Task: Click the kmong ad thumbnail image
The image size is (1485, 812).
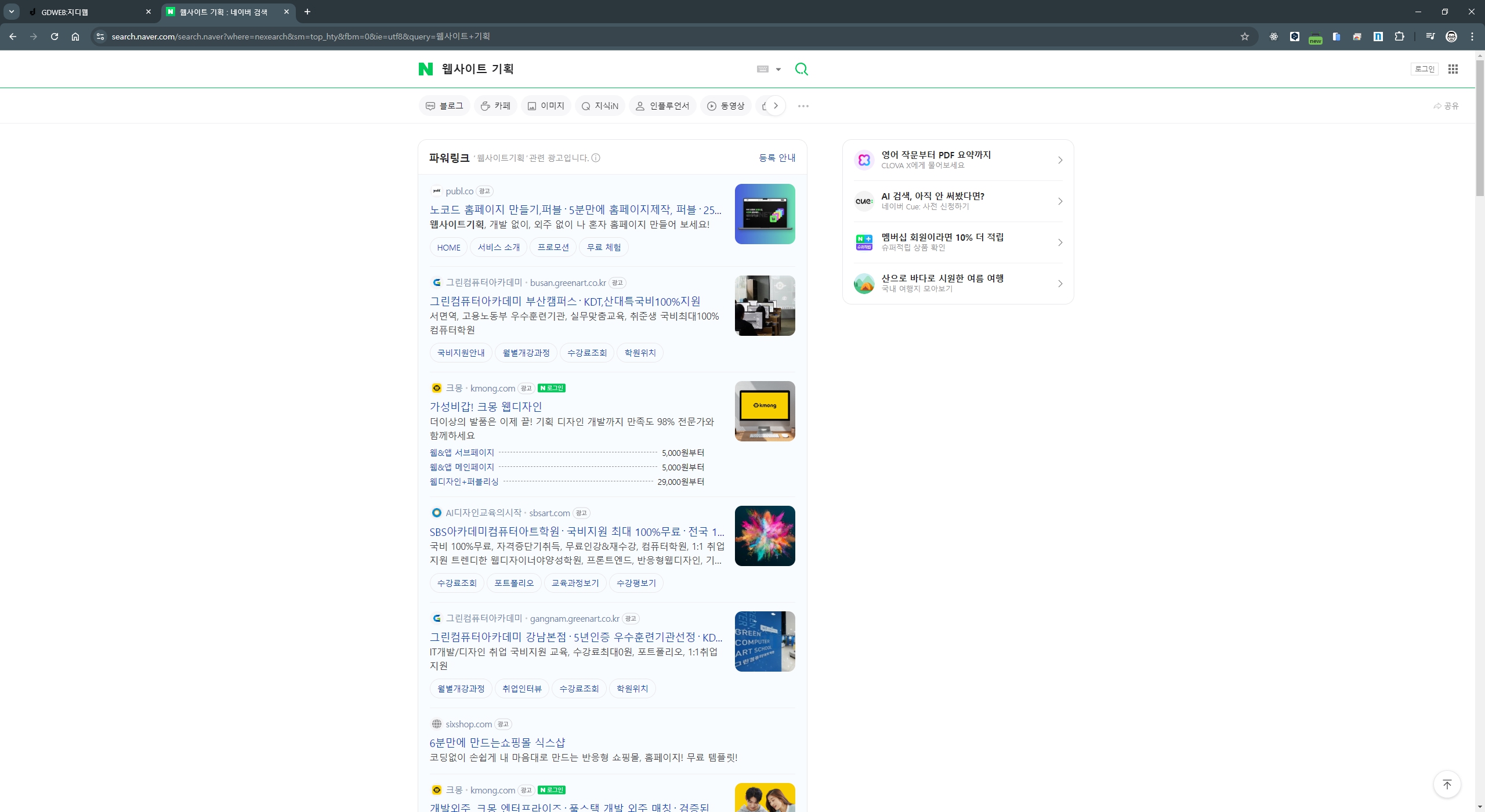Action: (x=765, y=411)
